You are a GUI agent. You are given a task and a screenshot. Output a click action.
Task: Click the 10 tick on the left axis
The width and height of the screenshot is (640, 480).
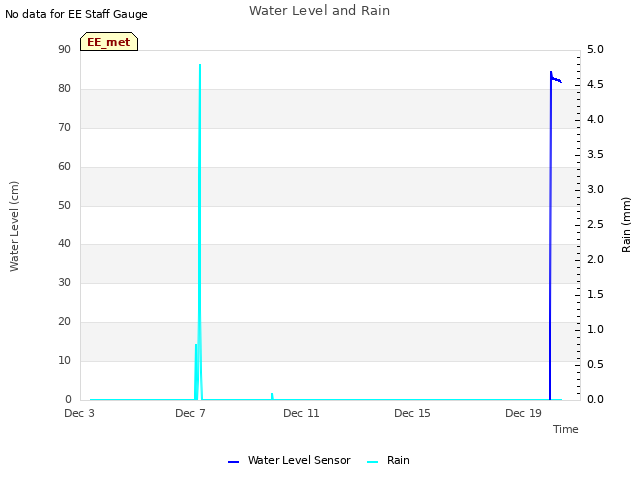tap(64, 360)
